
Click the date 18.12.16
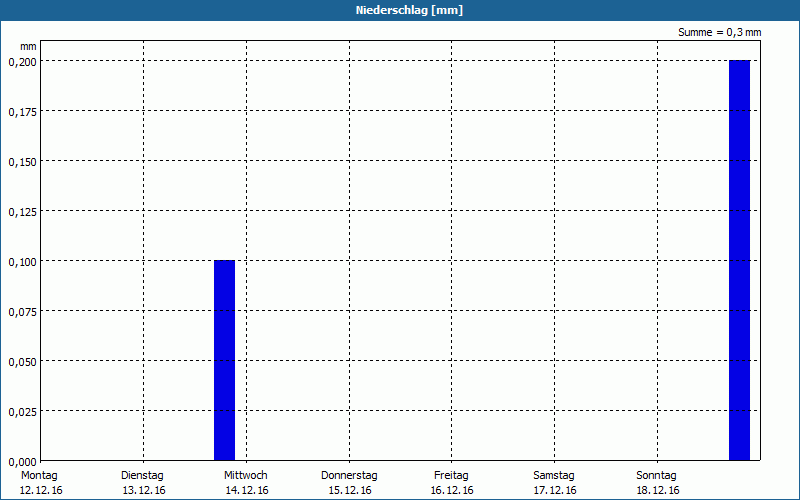click(658, 490)
